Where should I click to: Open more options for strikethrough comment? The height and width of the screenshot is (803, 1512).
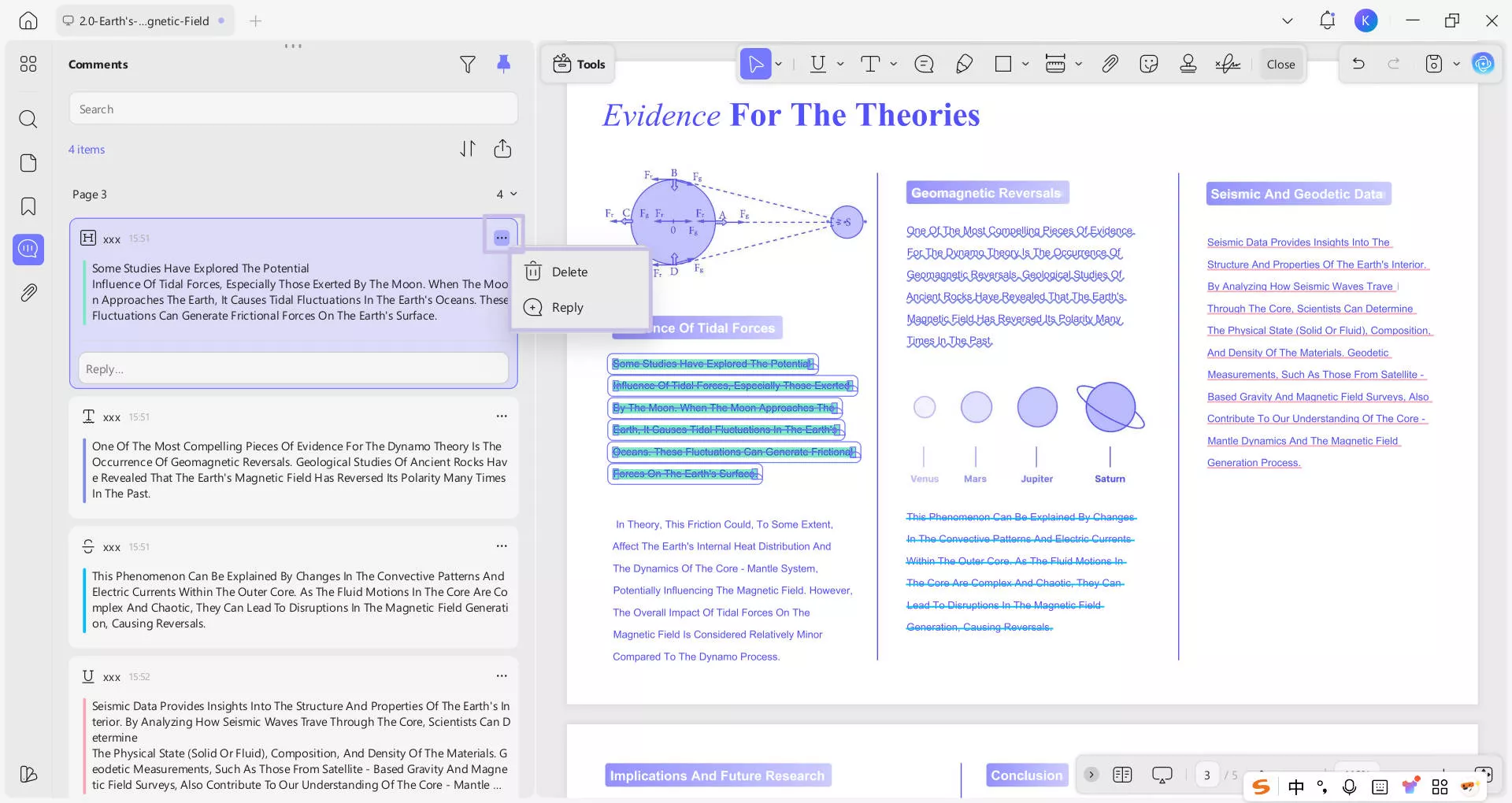tap(502, 546)
